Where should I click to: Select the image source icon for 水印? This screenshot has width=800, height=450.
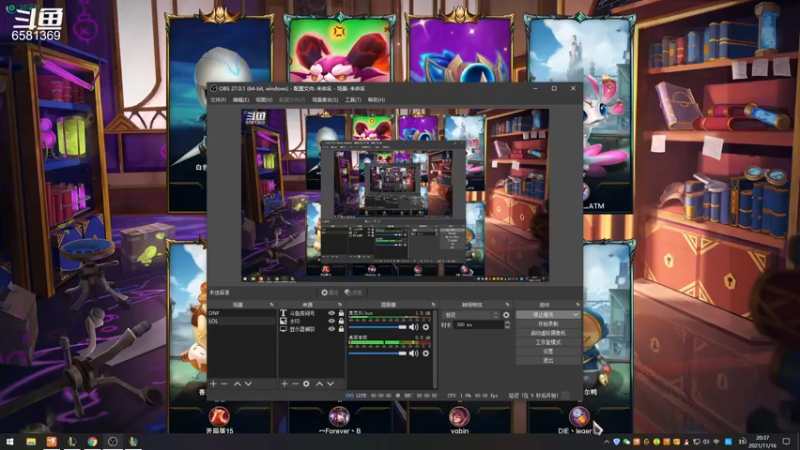283,321
